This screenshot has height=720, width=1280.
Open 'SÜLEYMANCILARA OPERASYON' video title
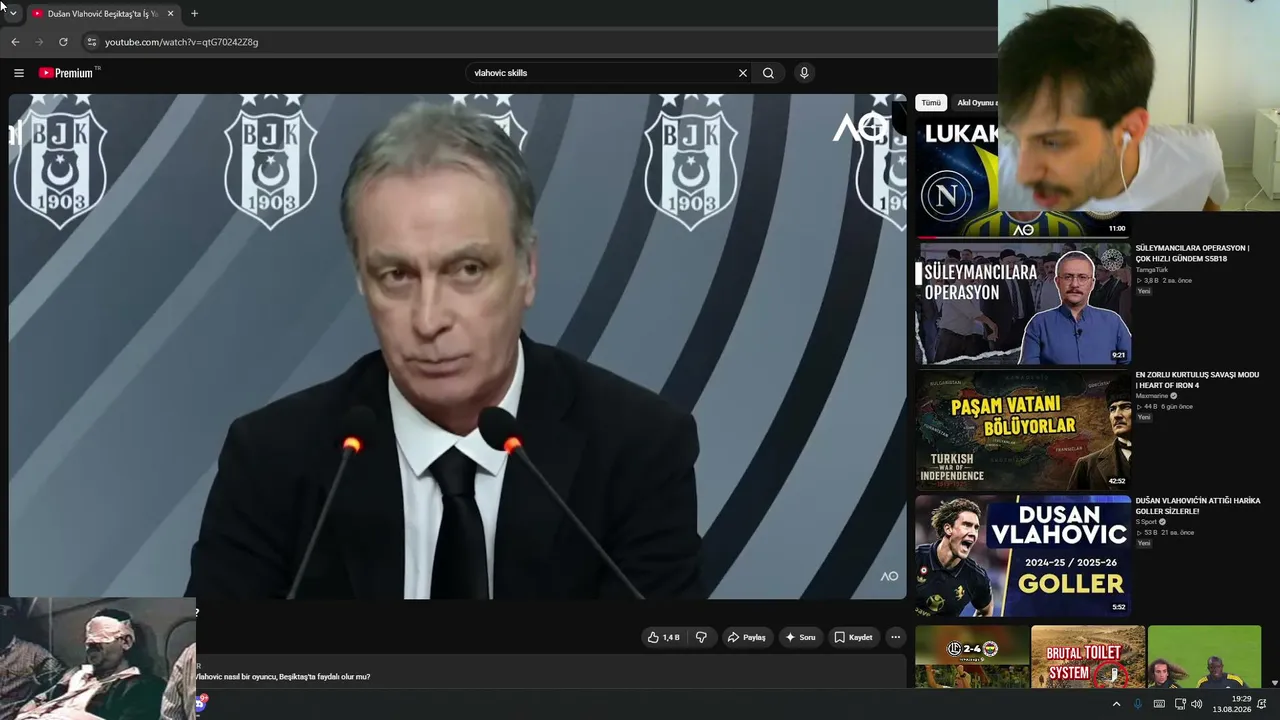coord(1192,253)
